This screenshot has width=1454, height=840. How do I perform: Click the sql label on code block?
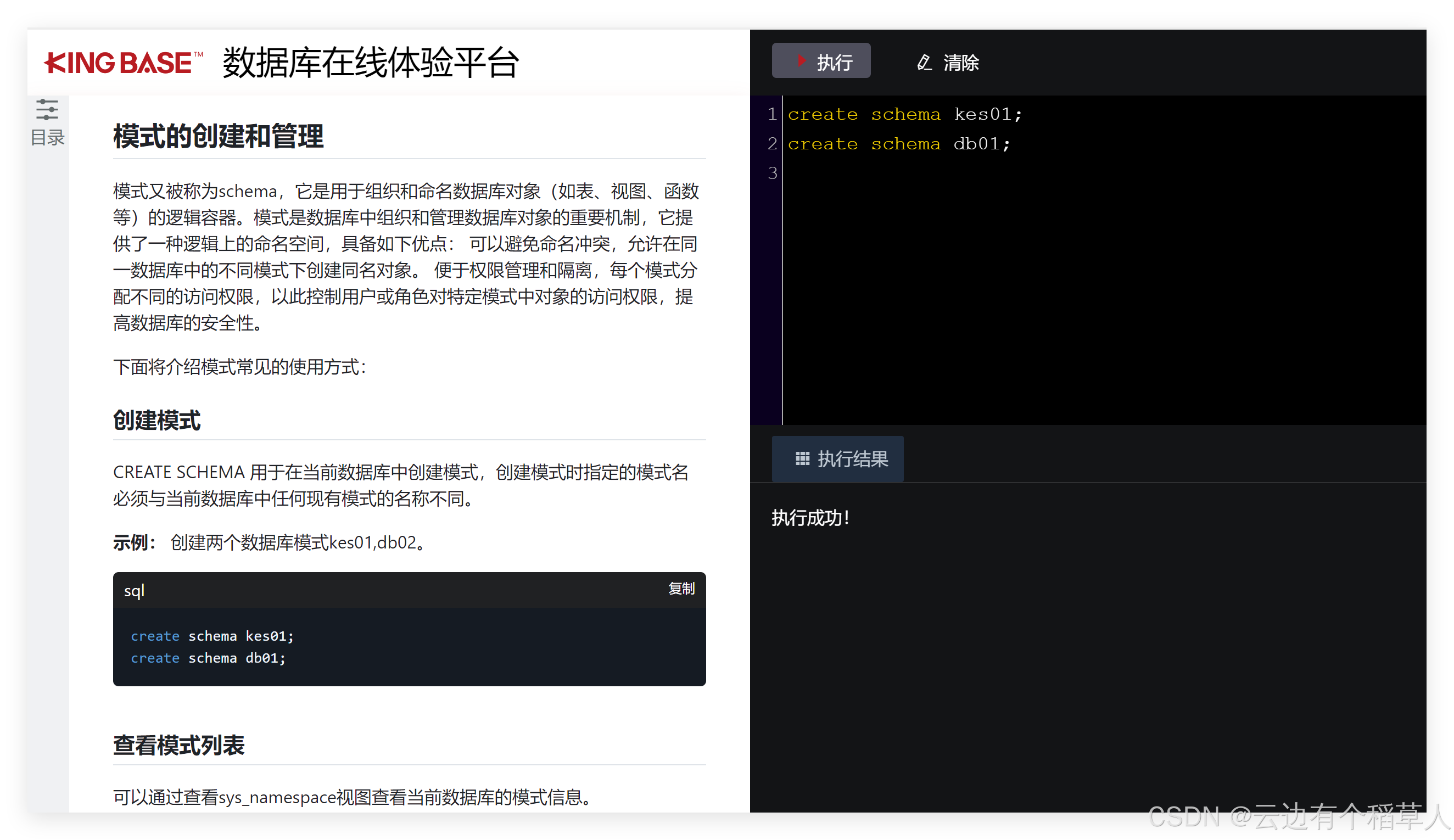(x=134, y=590)
